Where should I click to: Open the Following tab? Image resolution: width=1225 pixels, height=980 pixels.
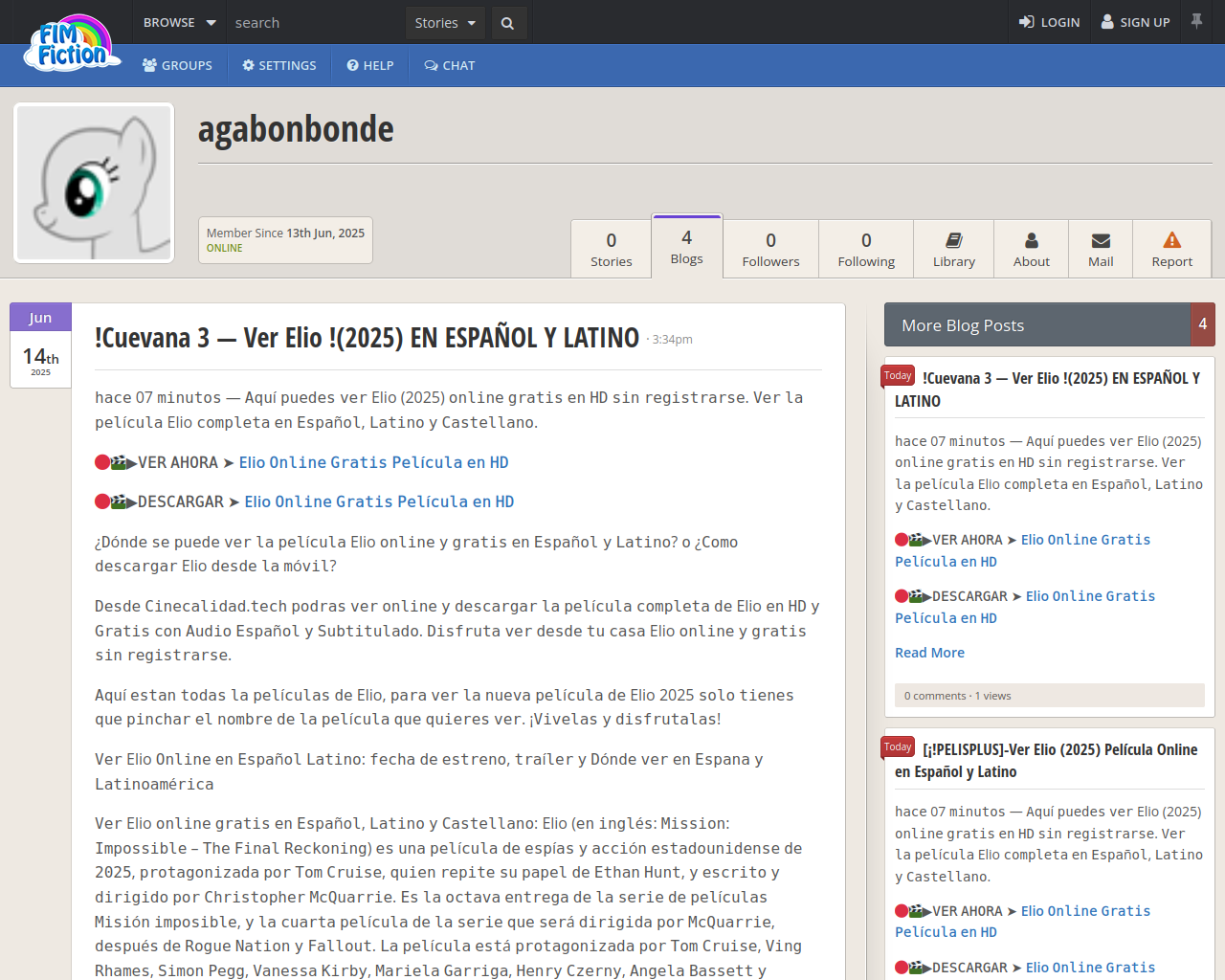[866, 249]
